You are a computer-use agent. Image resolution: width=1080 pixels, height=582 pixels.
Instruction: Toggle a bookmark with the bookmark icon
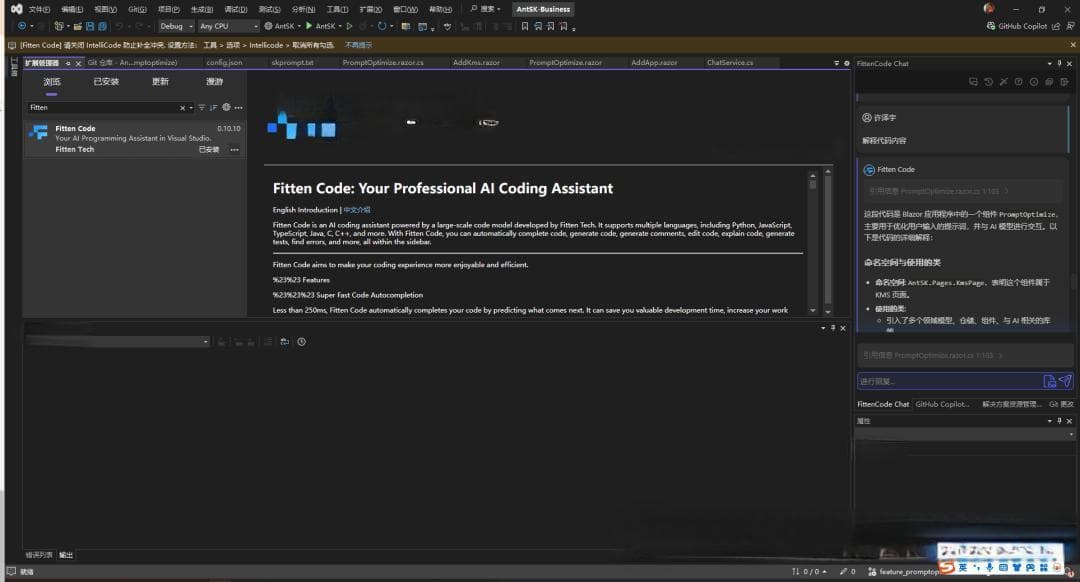coord(525,26)
